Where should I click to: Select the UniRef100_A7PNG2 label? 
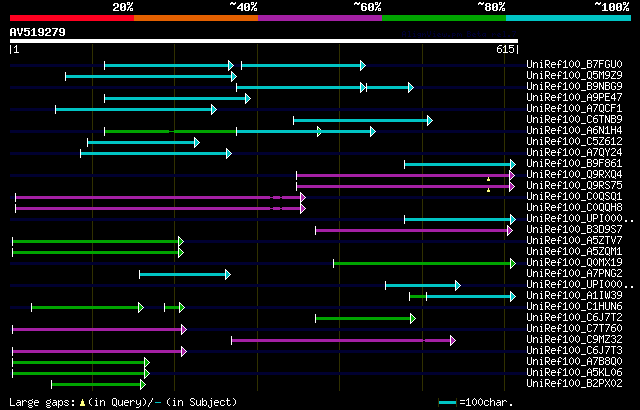pyautogui.click(x=574, y=274)
